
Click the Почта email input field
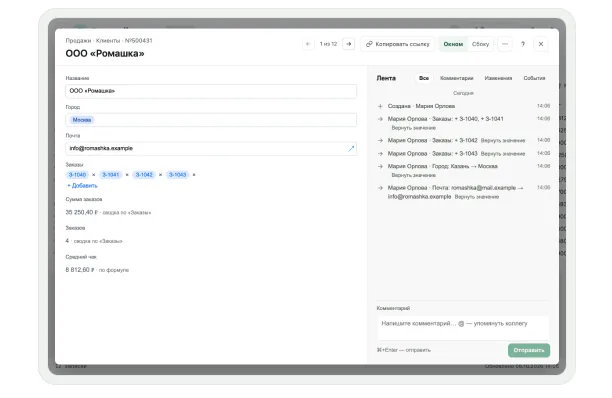(x=211, y=148)
